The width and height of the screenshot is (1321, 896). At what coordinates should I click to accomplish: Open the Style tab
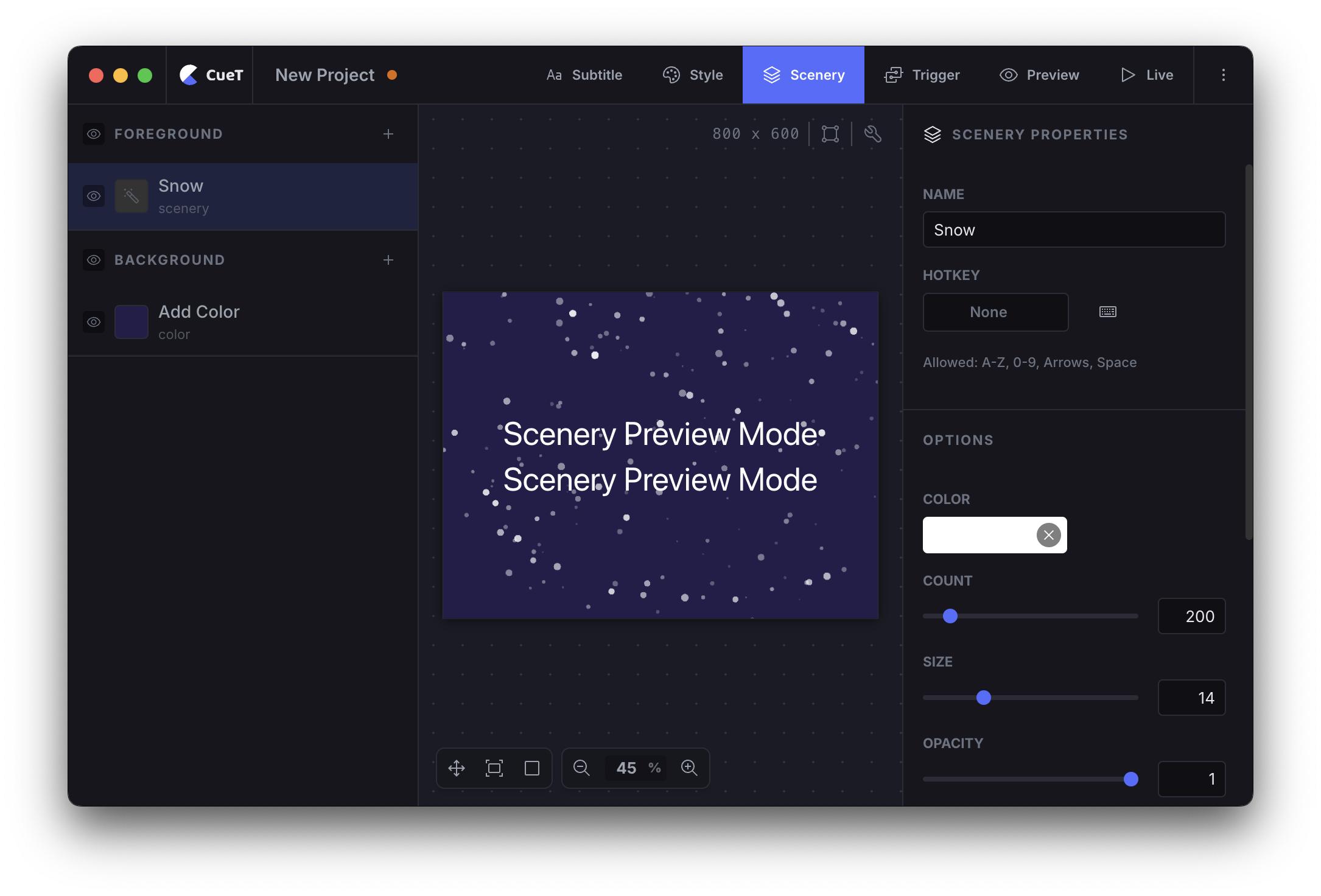693,75
